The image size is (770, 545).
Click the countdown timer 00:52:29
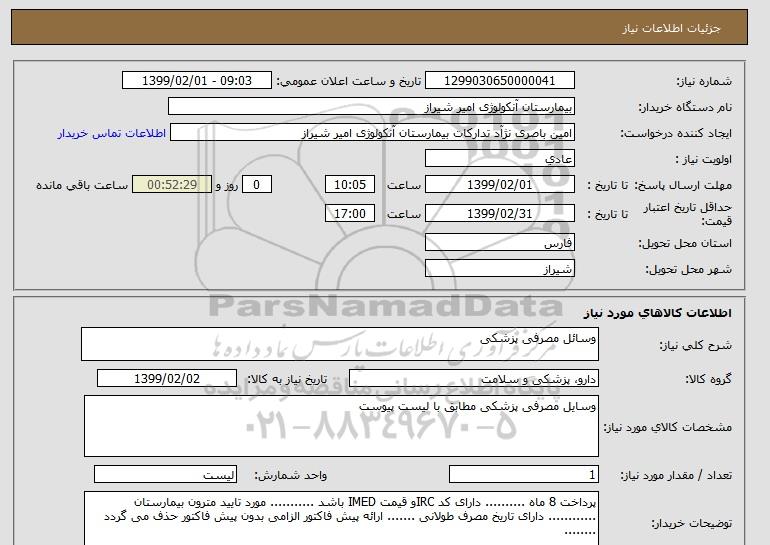172,185
